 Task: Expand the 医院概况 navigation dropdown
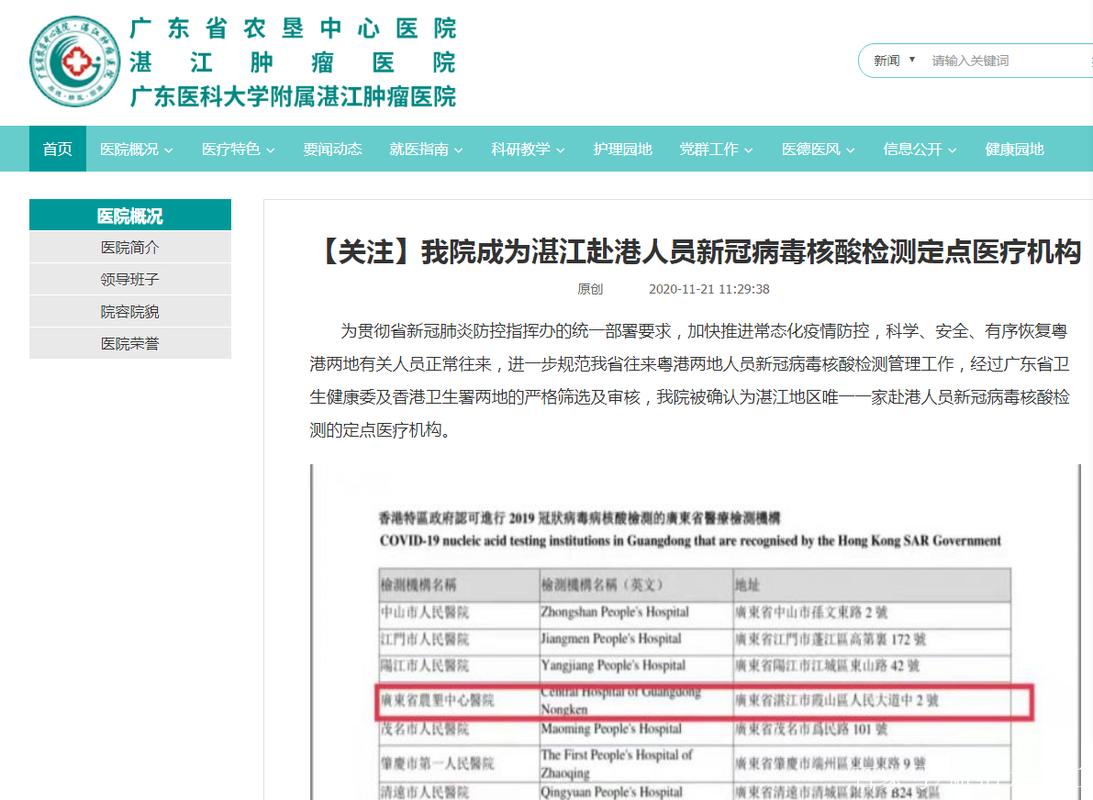[x=128, y=148]
